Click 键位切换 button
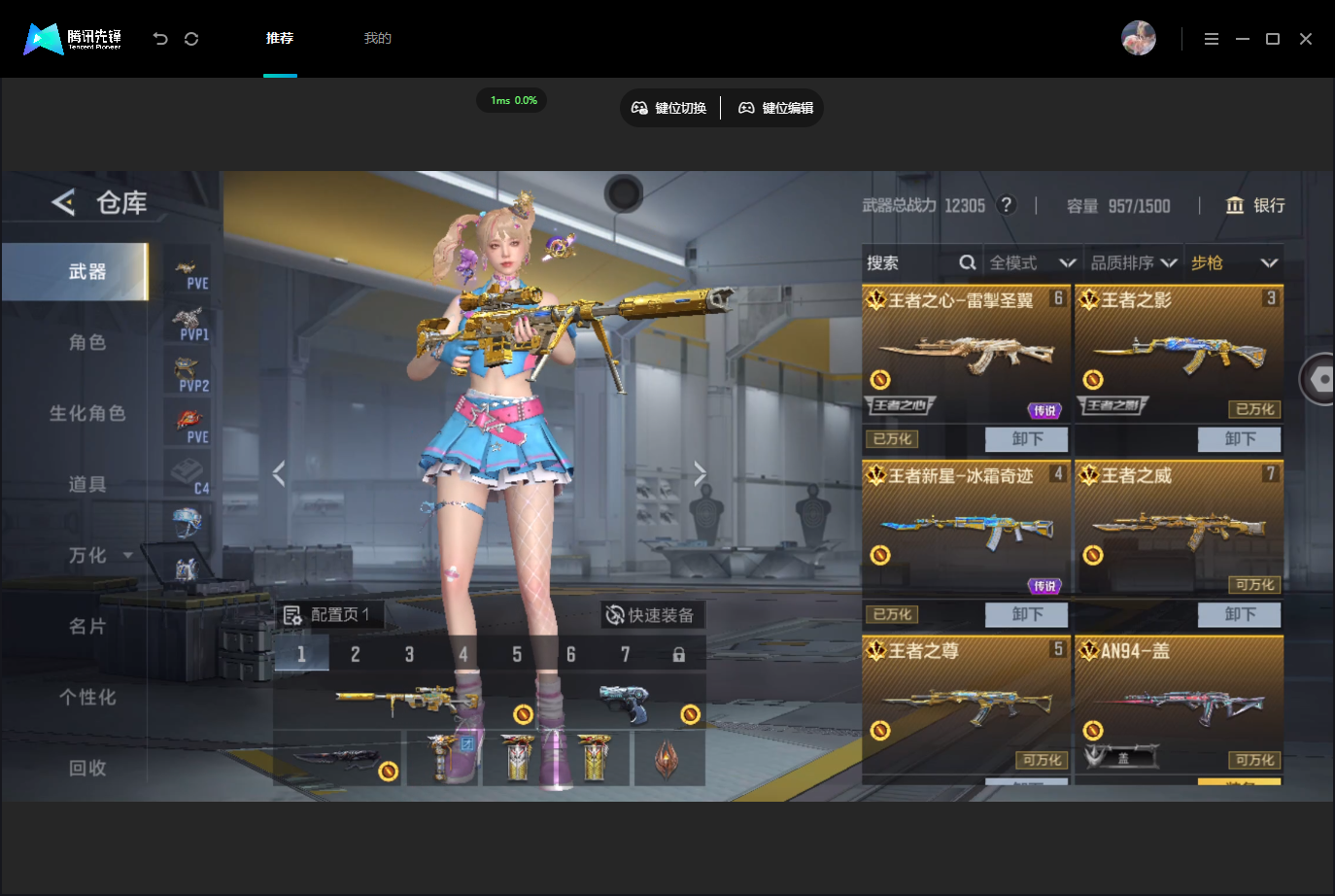Image resolution: width=1335 pixels, height=896 pixels. tap(669, 108)
